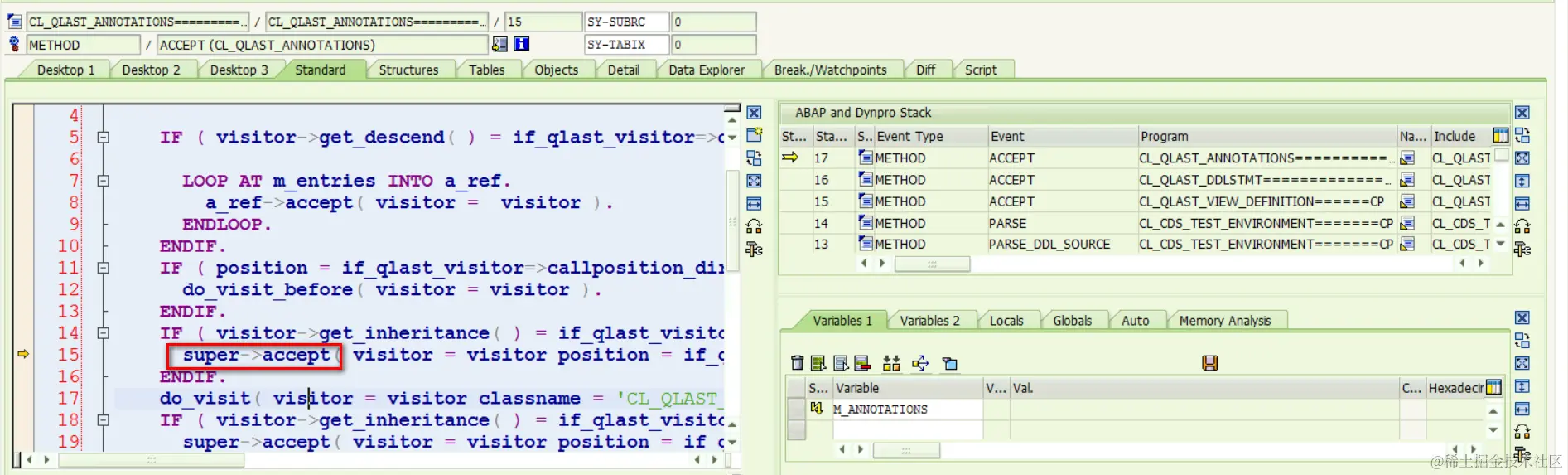Viewport: 1568px width, 475px height.
Task: Open the Desktop 3 tab
Action: (239, 70)
